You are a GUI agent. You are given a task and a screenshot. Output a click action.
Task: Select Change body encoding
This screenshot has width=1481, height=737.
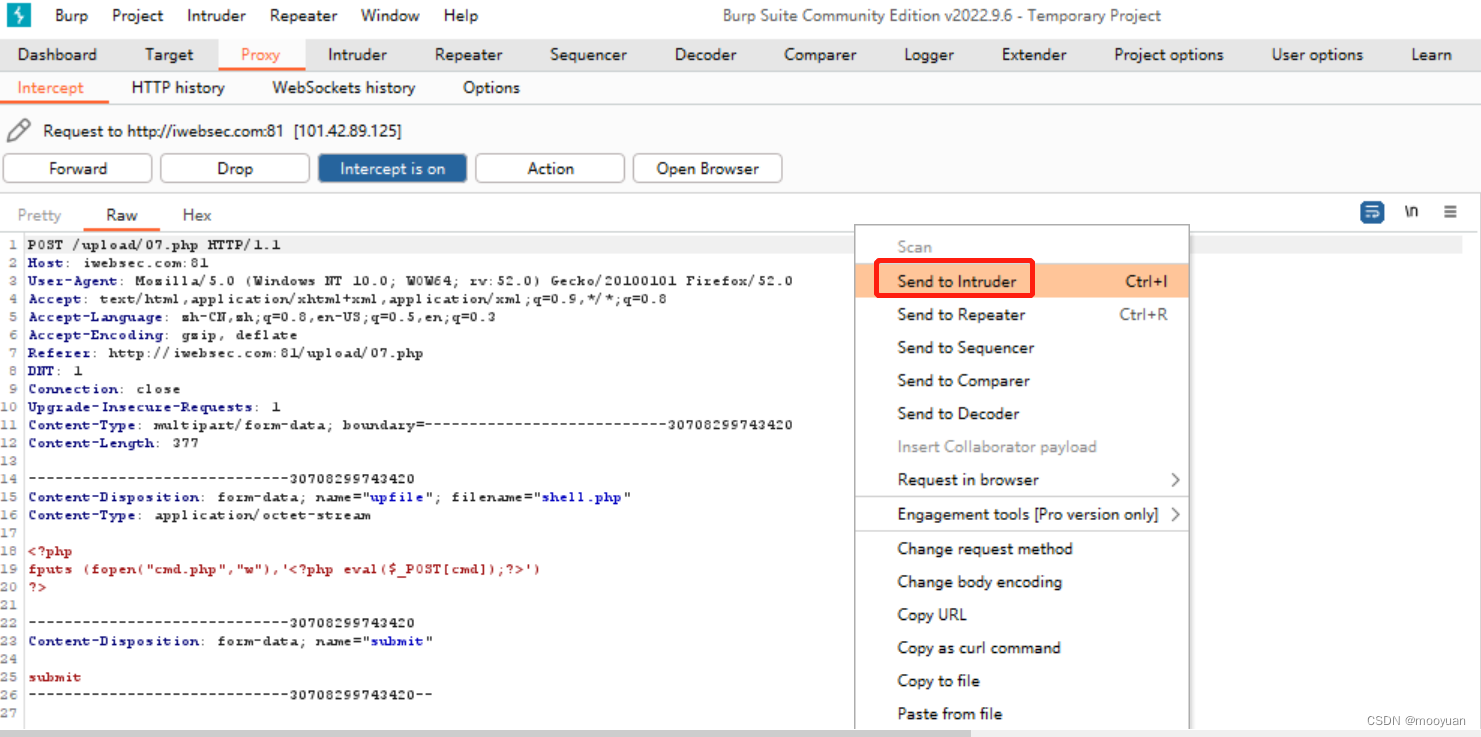tap(1022, 581)
